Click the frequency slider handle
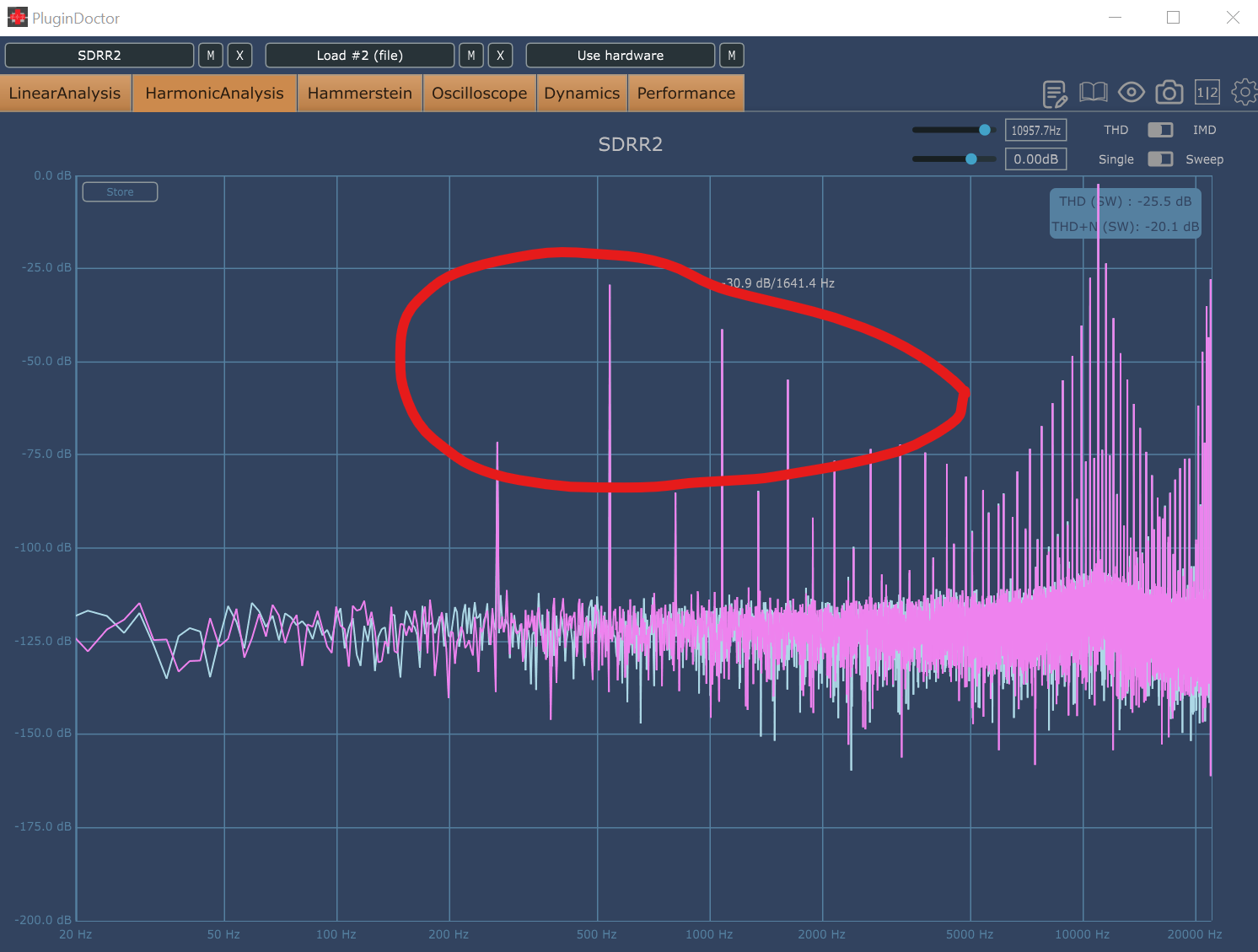This screenshot has height=952, width=1258. coord(984,130)
